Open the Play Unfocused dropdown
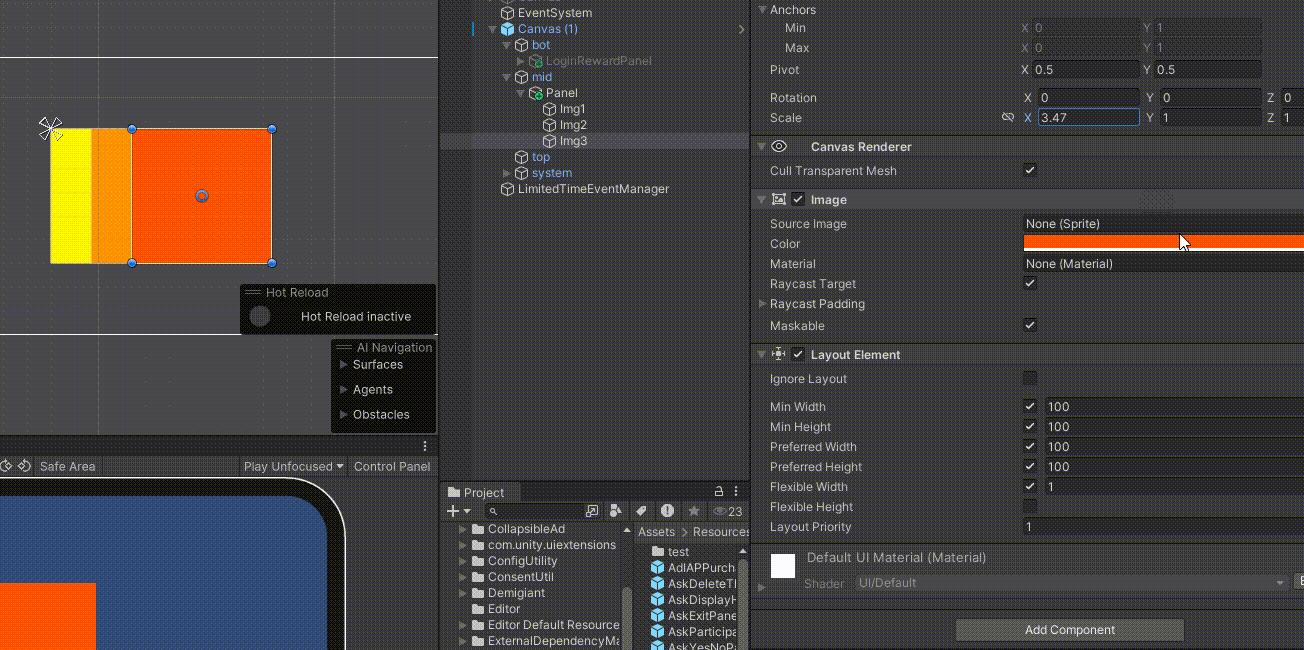Image resolution: width=1304 pixels, height=650 pixels. click(294, 466)
